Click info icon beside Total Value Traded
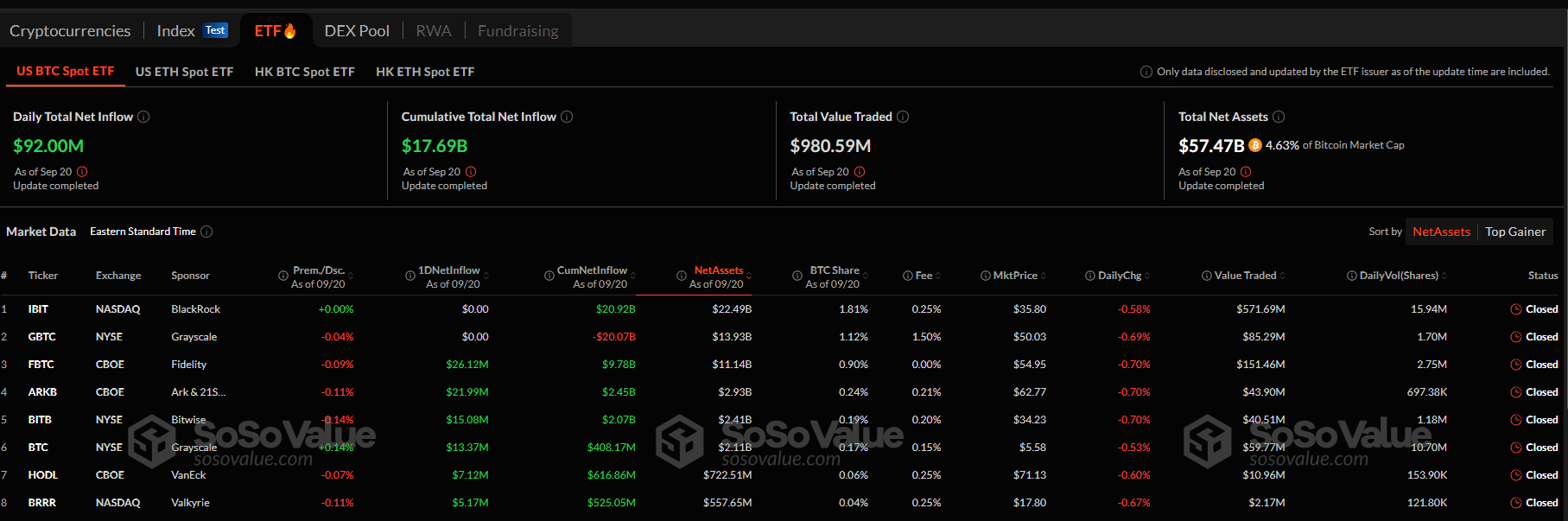 click(x=903, y=117)
